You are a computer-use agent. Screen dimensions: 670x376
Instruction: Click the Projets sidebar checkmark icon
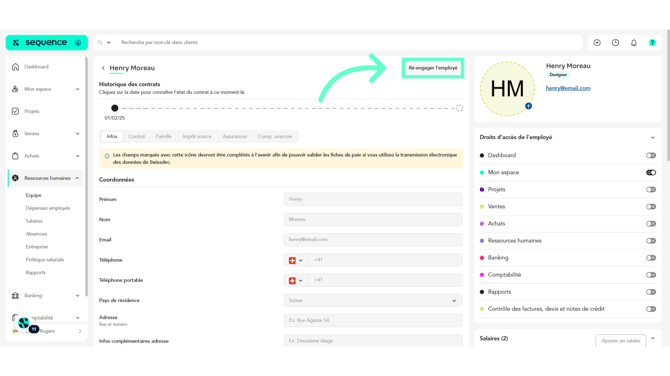click(x=15, y=111)
